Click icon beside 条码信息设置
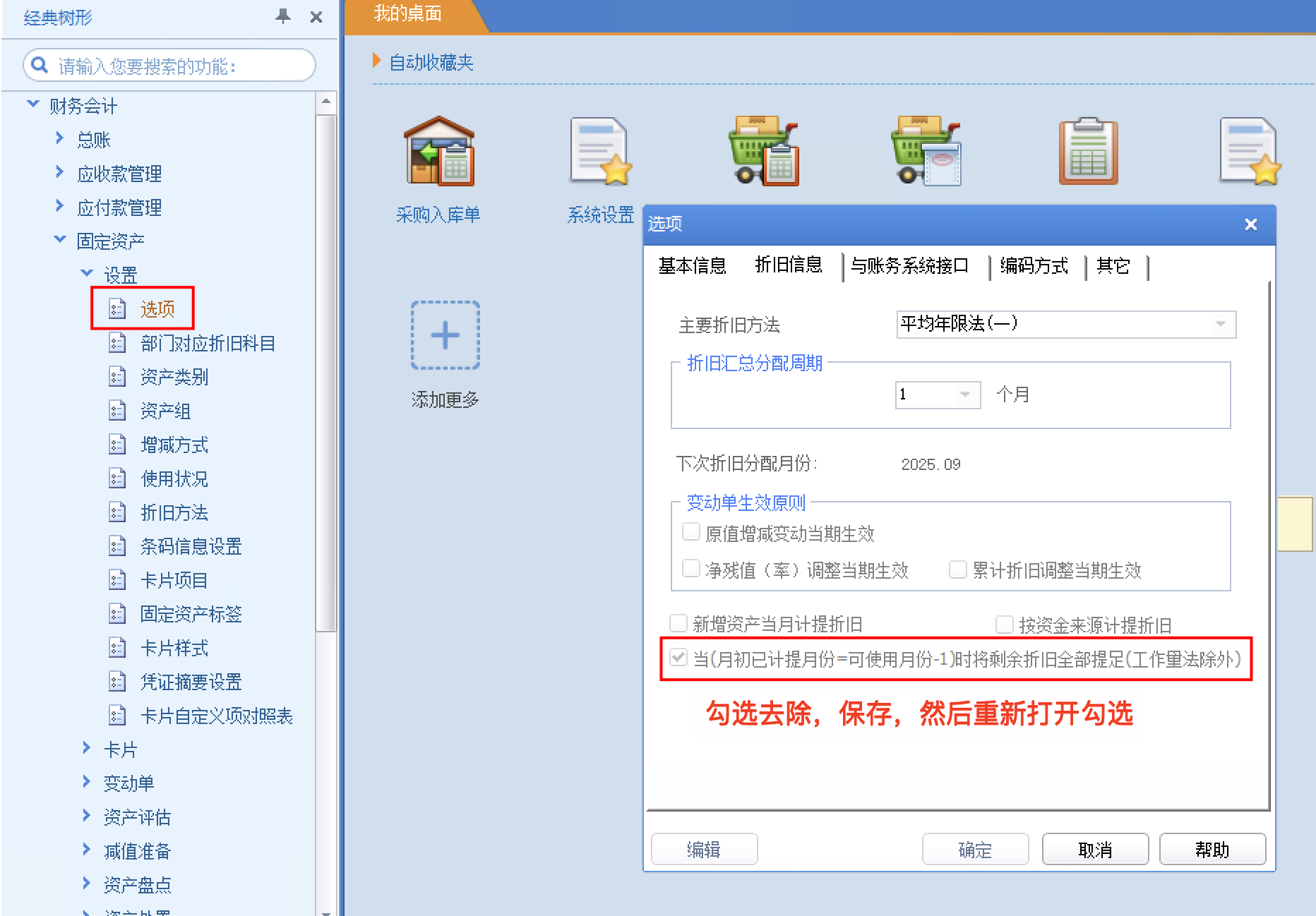1316x916 pixels. coord(117,546)
